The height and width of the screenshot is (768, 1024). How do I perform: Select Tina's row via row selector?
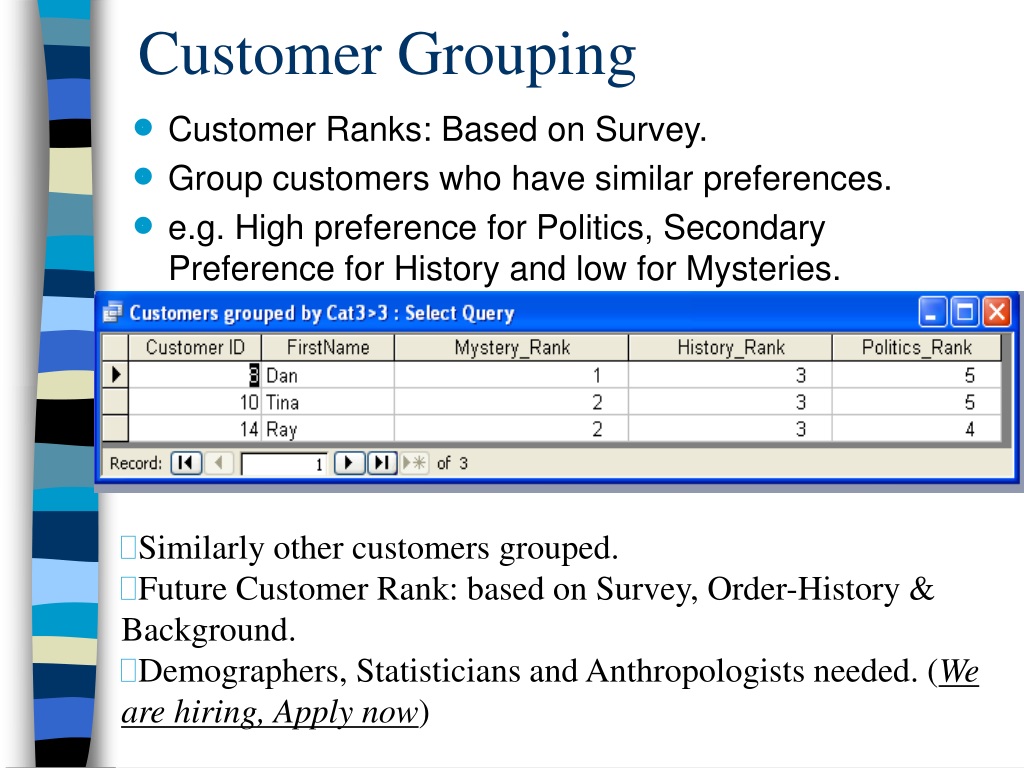click(116, 402)
